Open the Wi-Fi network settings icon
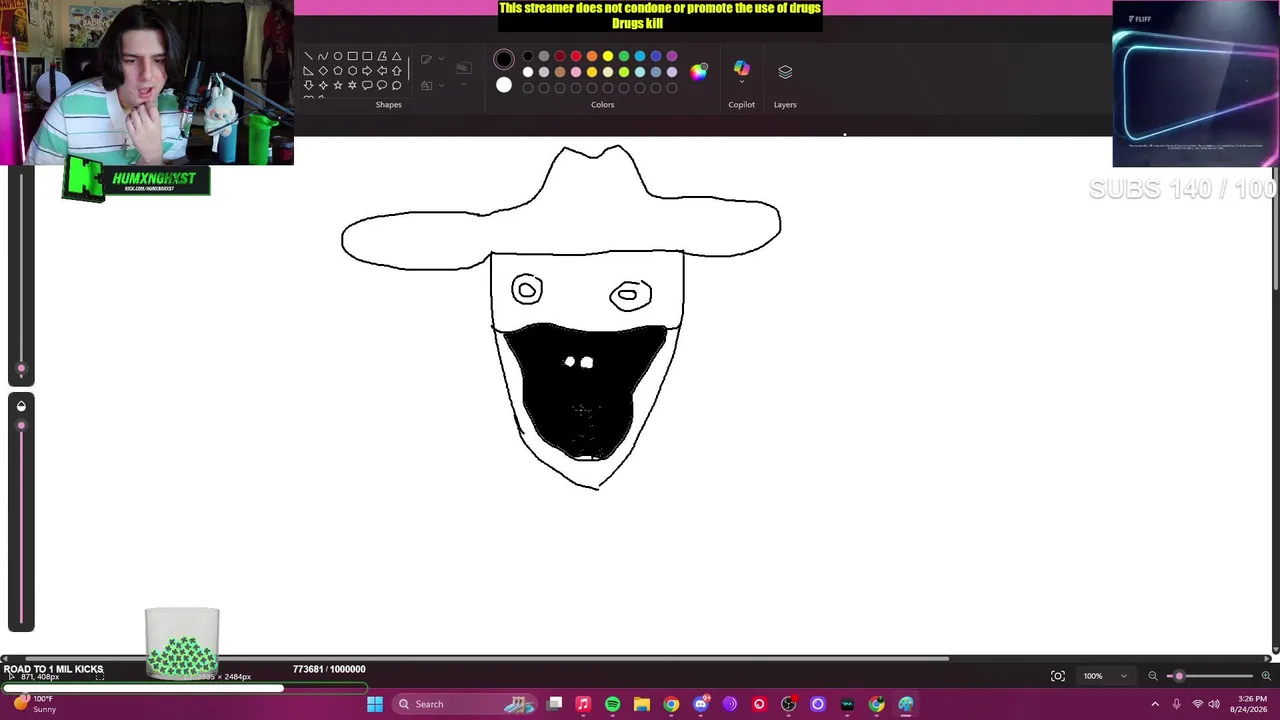The width and height of the screenshot is (1280, 720). pyautogui.click(x=1197, y=704)
